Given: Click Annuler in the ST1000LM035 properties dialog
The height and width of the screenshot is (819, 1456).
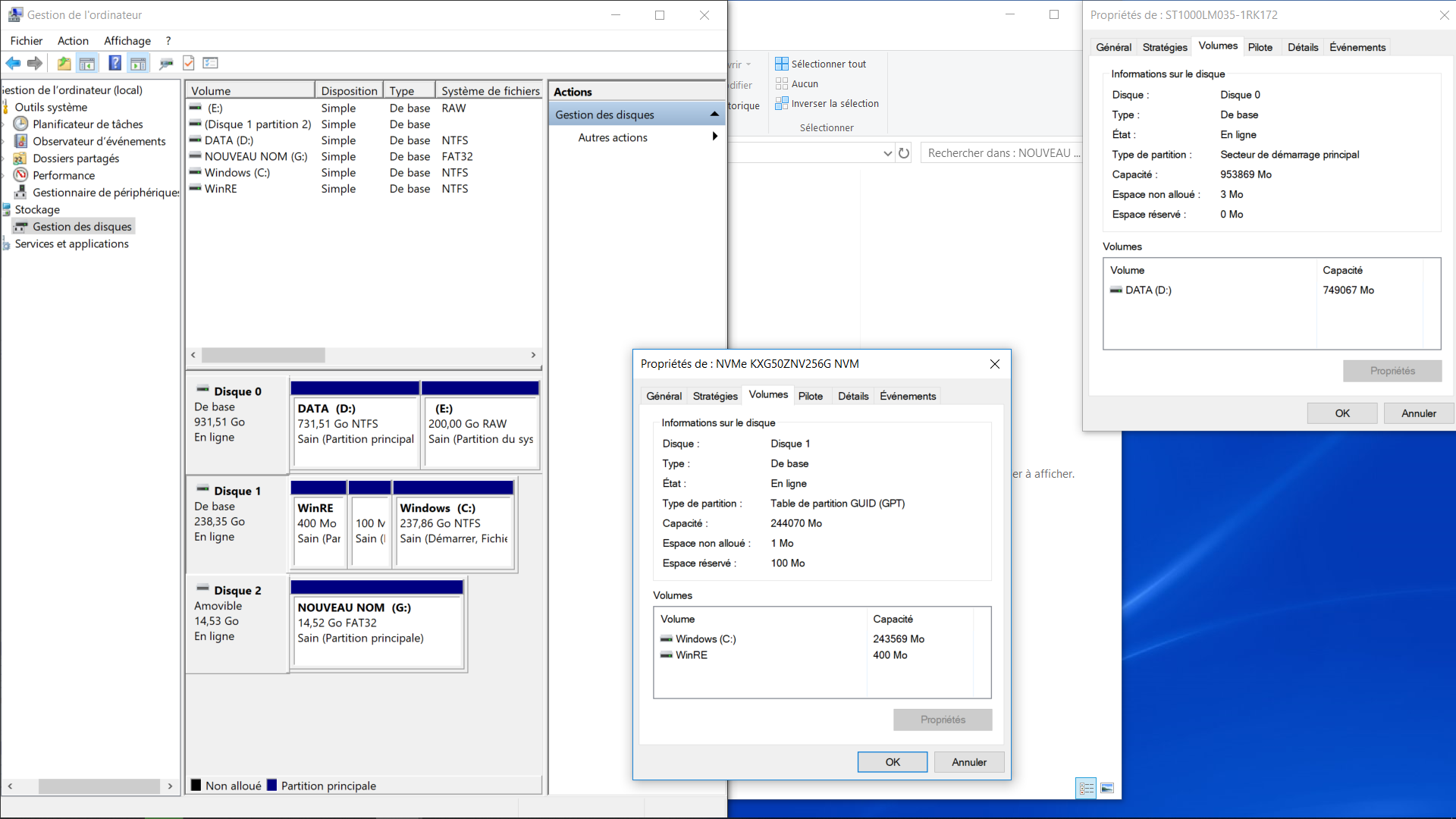Looking at the screenshot, I should [1419, 413].
